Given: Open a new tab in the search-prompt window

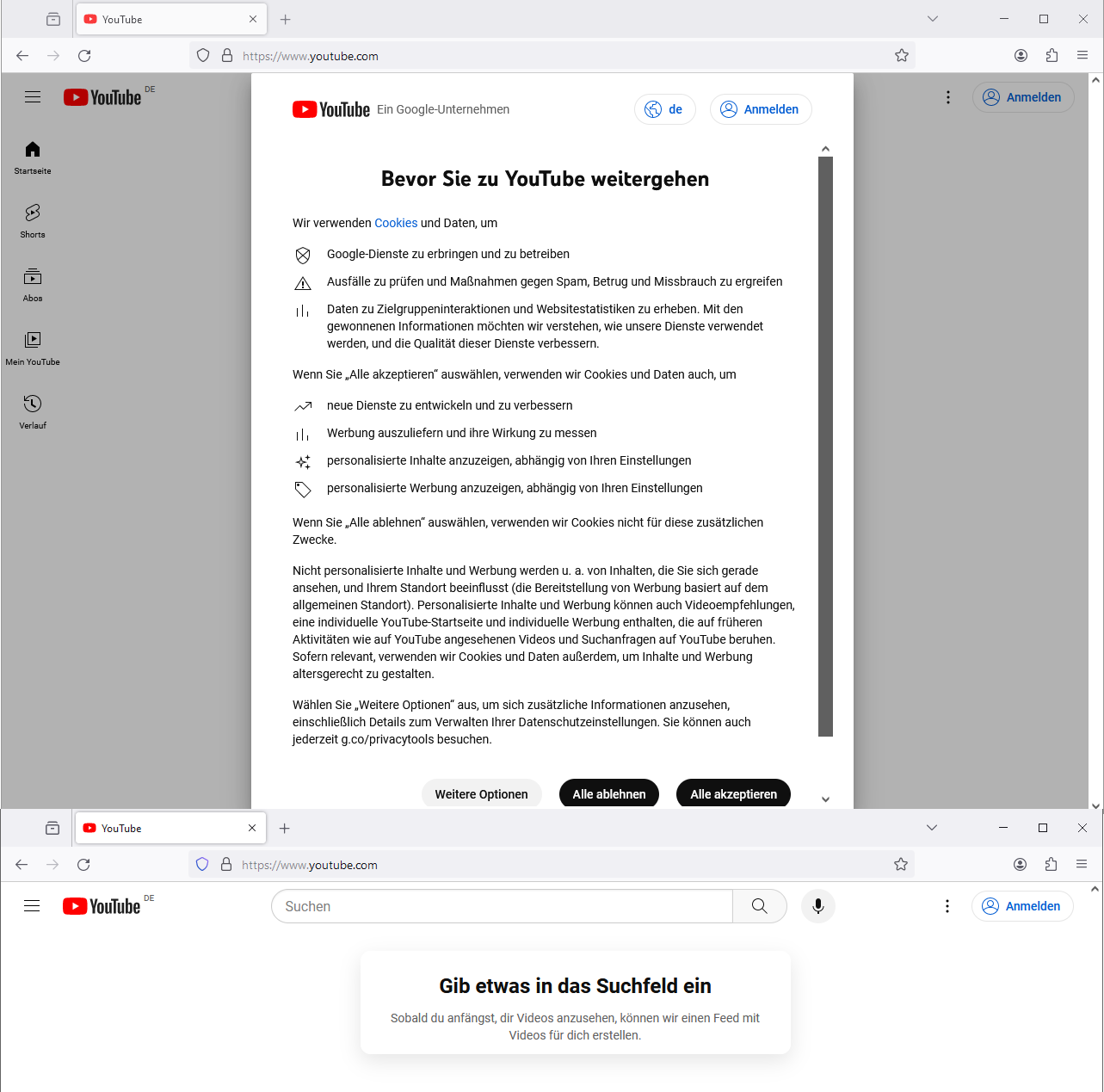Looking at the screenshot, I should (x=285, y=828).
